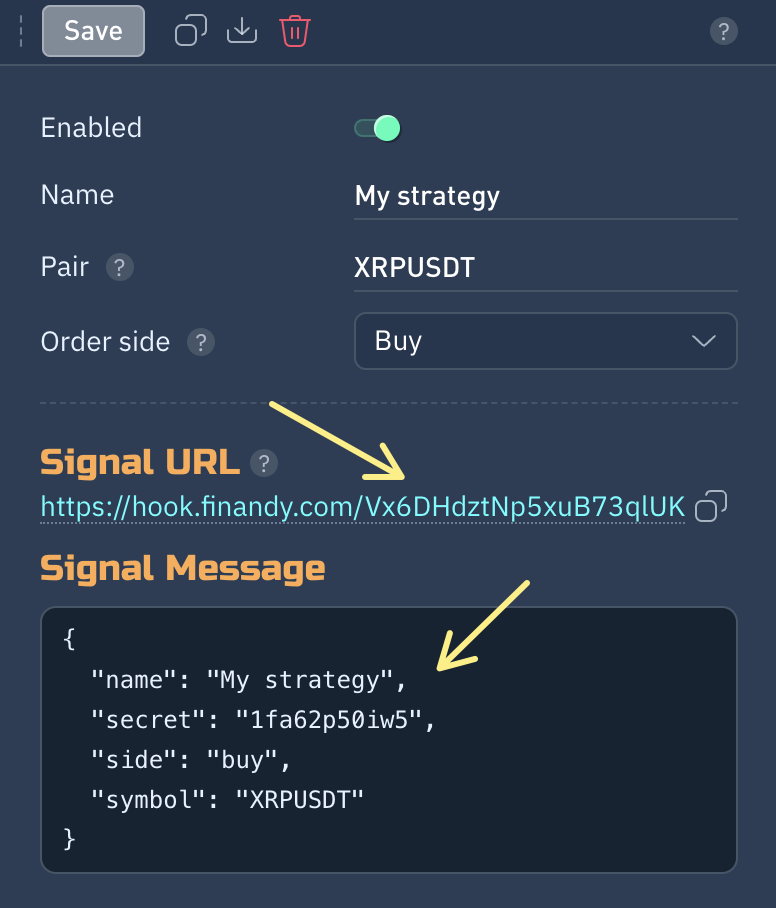Click the Name field containing My strategy

coord(545,196)
